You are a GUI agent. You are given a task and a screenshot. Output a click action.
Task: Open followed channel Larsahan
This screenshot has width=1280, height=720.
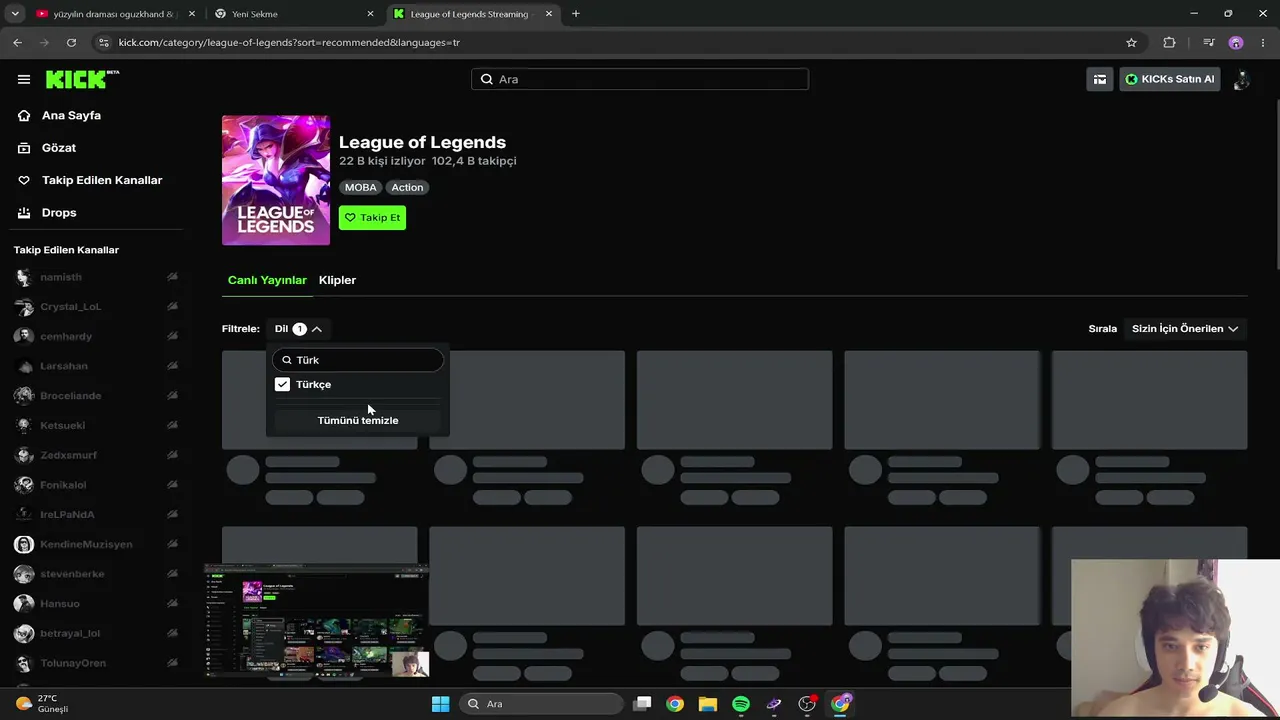[x=64, y=366]
